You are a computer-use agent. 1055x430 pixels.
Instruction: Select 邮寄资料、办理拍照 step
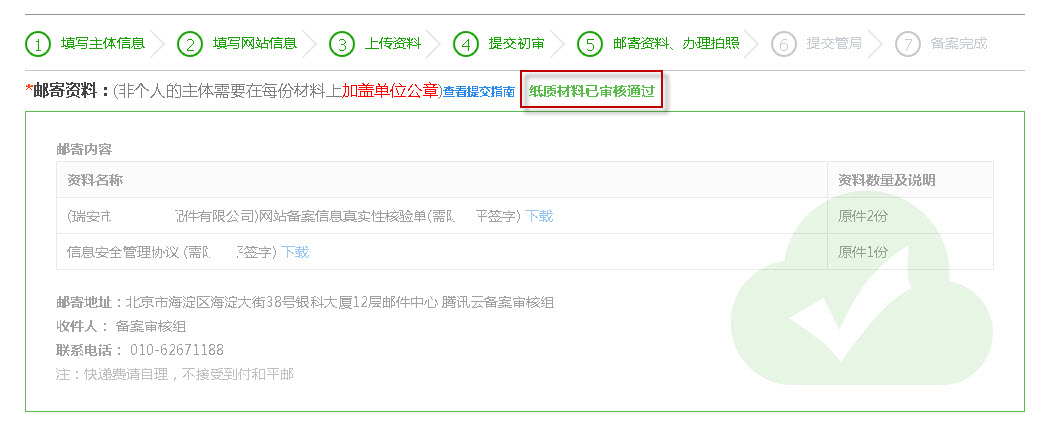pos(676,44)
